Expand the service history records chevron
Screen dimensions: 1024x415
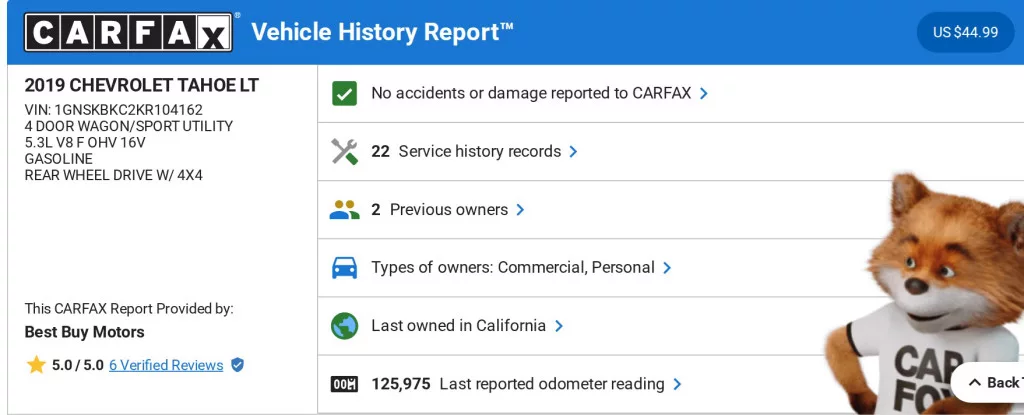(x=573, y=151)
